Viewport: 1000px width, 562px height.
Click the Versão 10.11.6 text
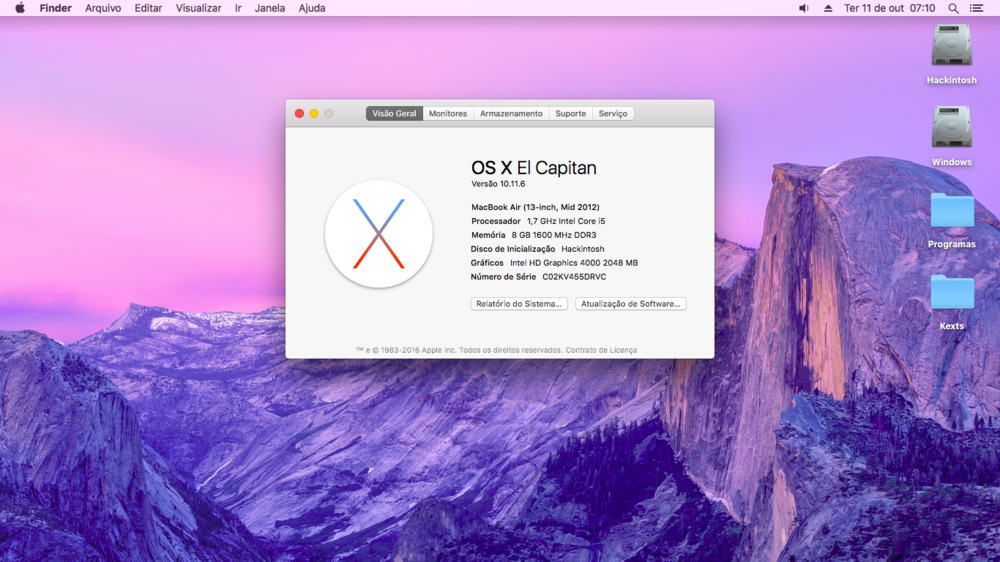click(x=498, y=184)
